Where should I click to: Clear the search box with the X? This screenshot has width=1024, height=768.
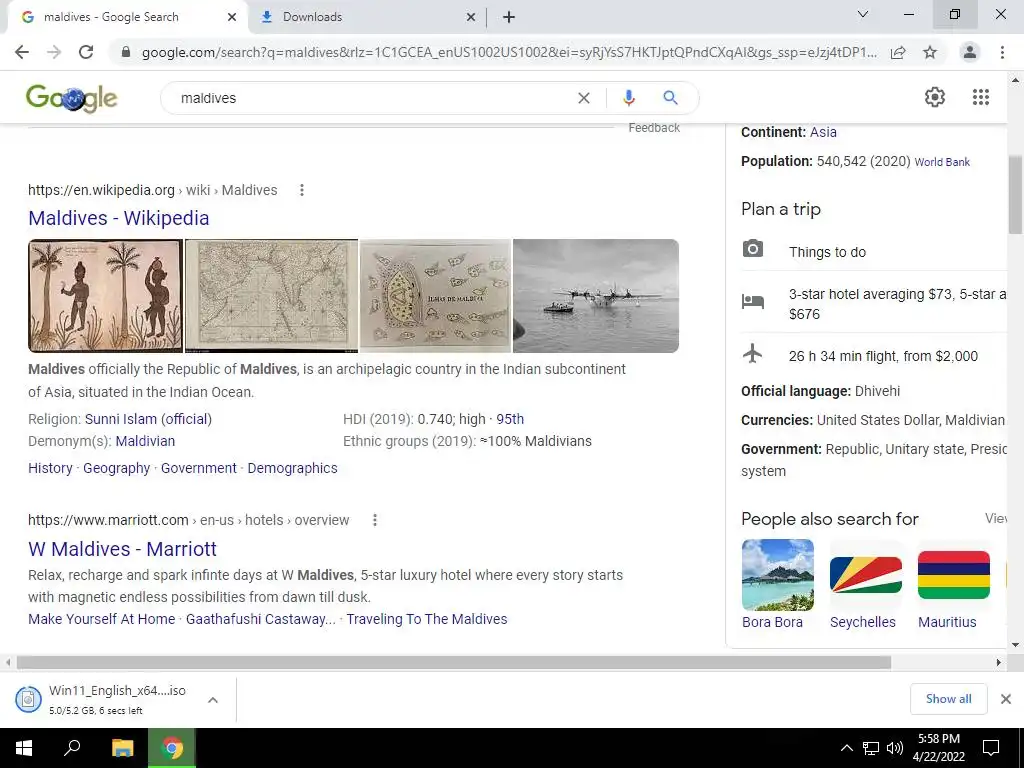point(584,98)
